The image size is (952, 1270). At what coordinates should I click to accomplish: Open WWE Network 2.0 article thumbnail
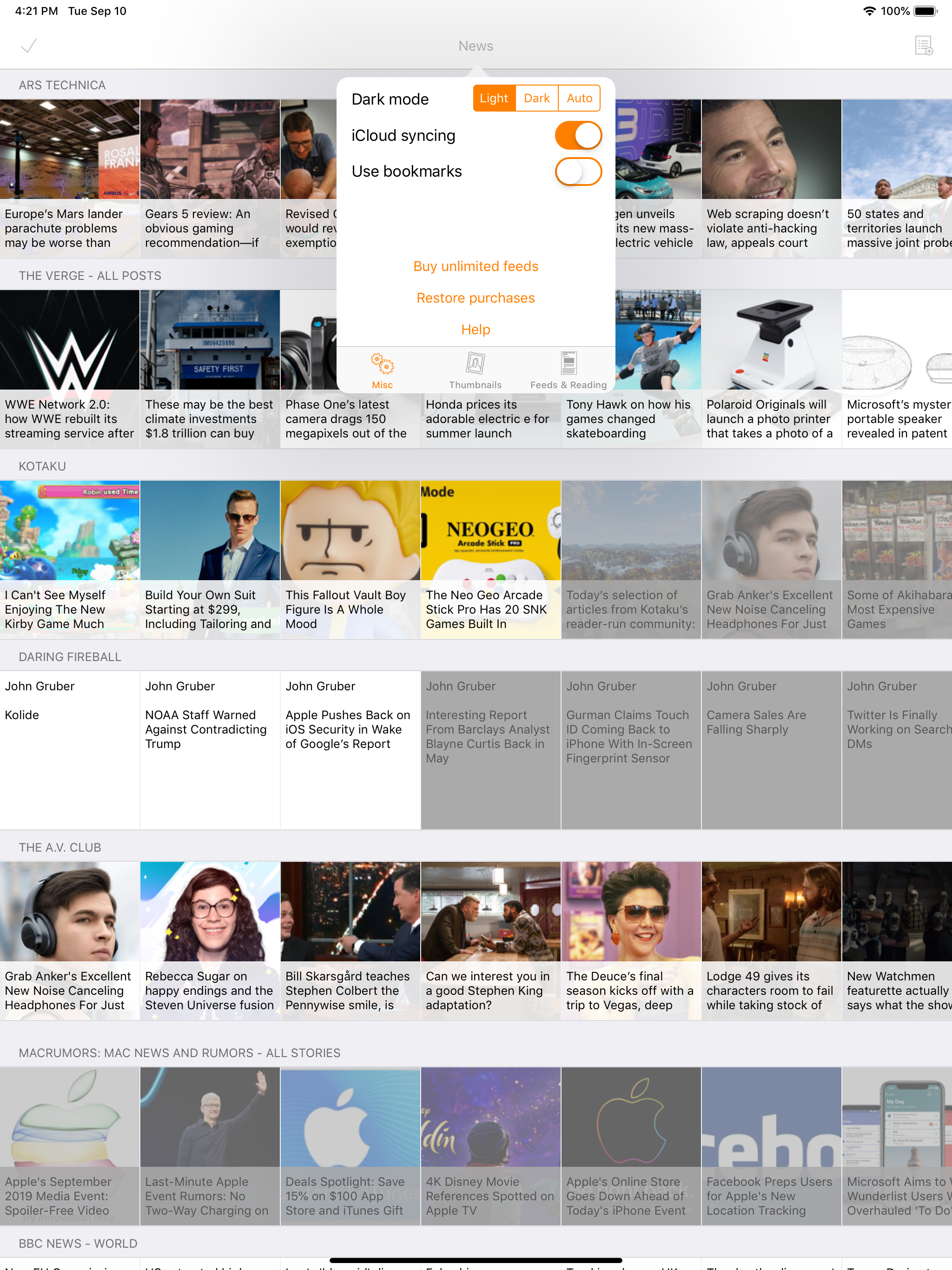point(69,340)
